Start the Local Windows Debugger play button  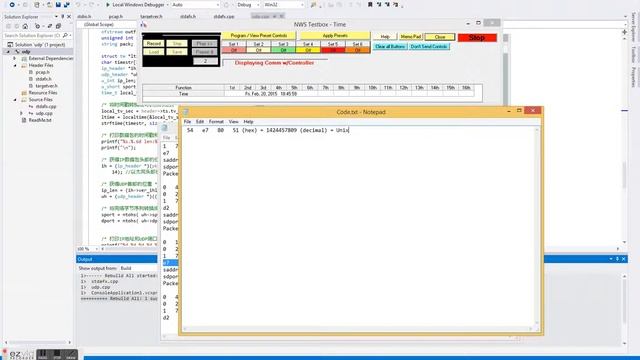click(108, 5)
